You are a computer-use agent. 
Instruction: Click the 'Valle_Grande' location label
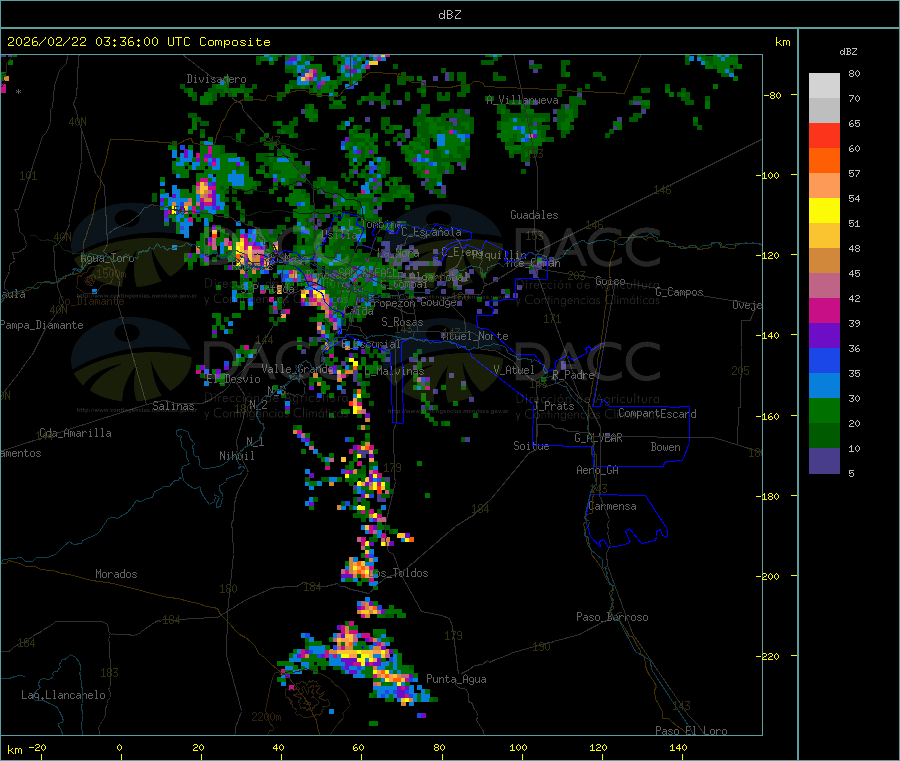[298, 368]
